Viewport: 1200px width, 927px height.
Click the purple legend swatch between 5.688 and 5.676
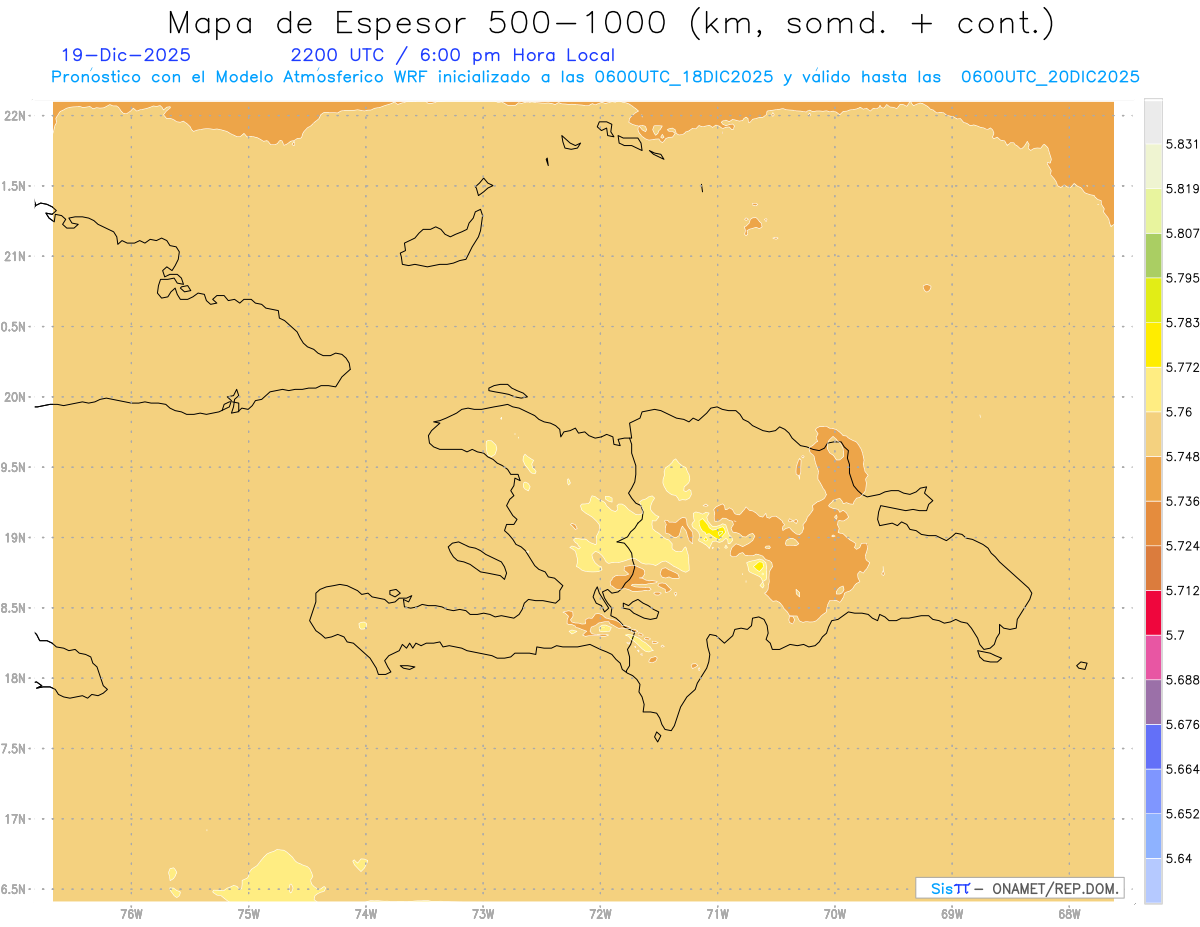pyautogui.click(x=1153, y=701)
